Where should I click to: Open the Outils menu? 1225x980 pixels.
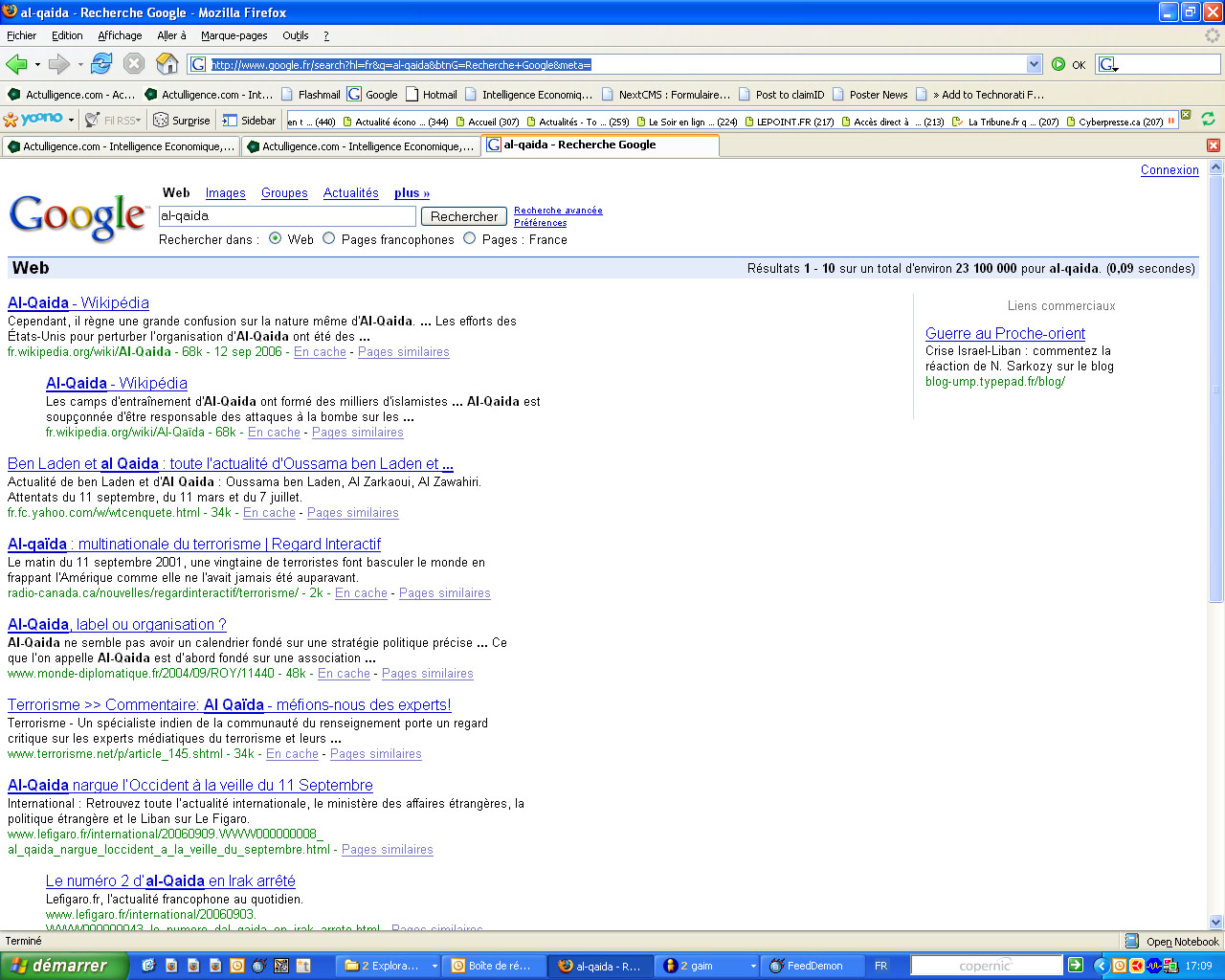click(x=296, y=35)
